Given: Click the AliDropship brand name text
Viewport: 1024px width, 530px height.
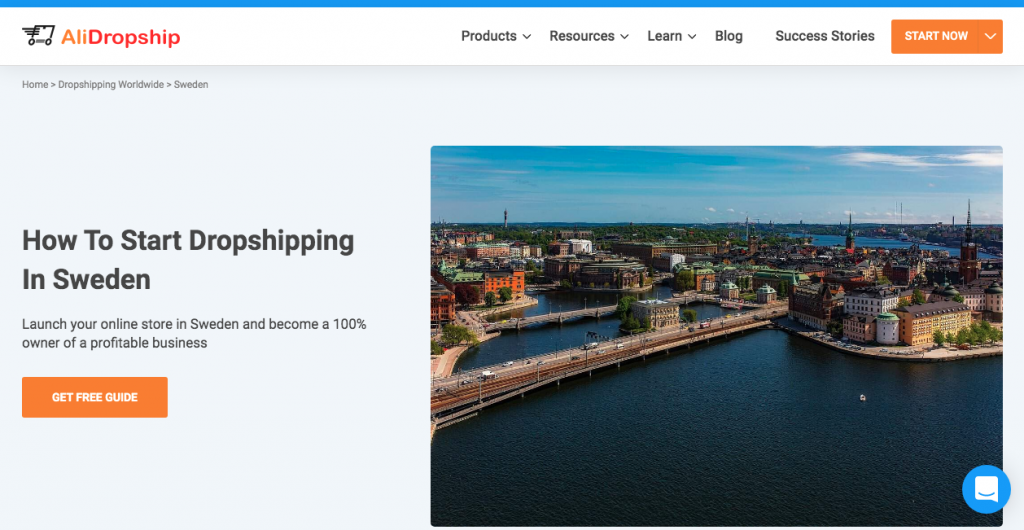Looking at the screenshot, I should pyautogui.click(x=120, y=37).
